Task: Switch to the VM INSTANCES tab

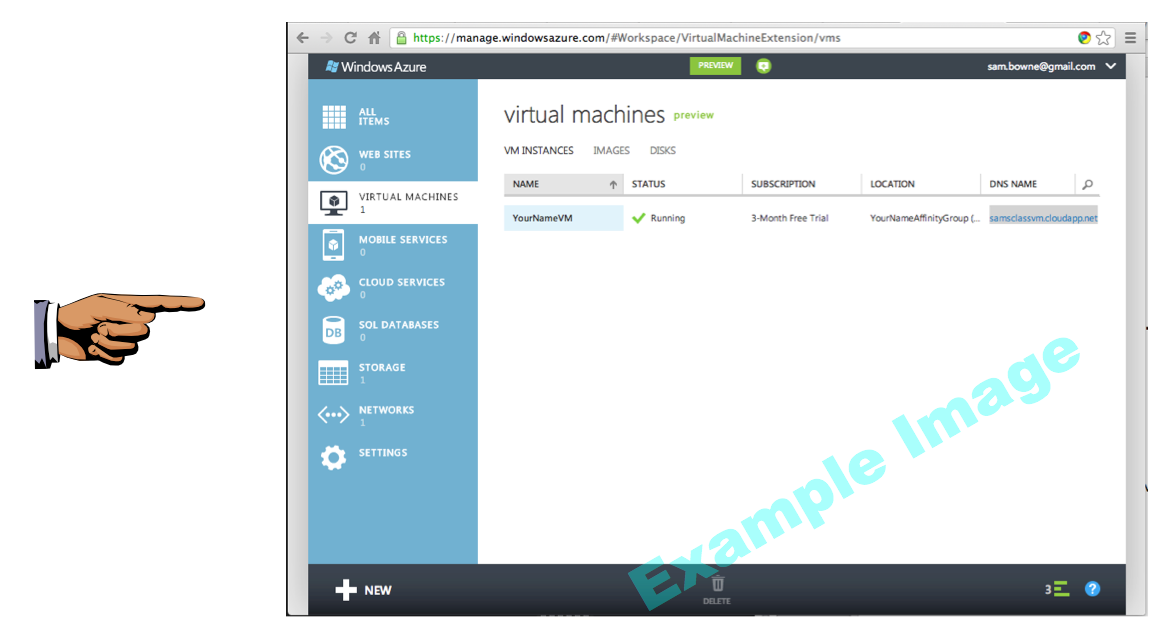Action: [x=538, y=150]
